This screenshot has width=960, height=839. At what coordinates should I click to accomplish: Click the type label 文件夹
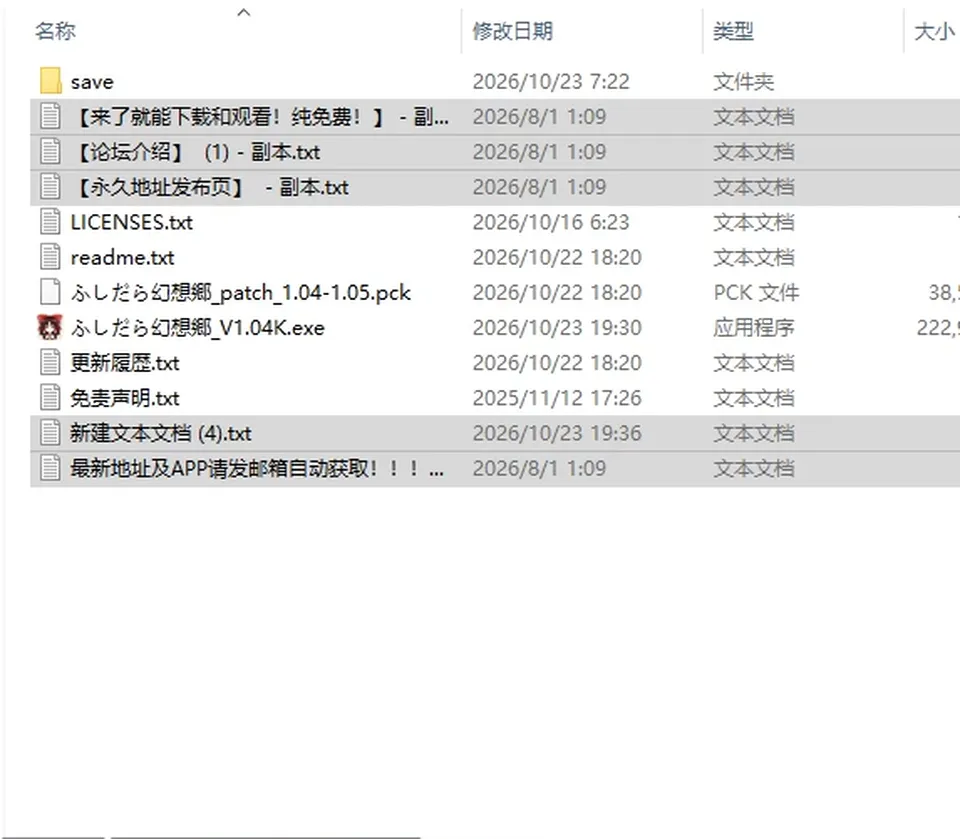tap(743, 81)
